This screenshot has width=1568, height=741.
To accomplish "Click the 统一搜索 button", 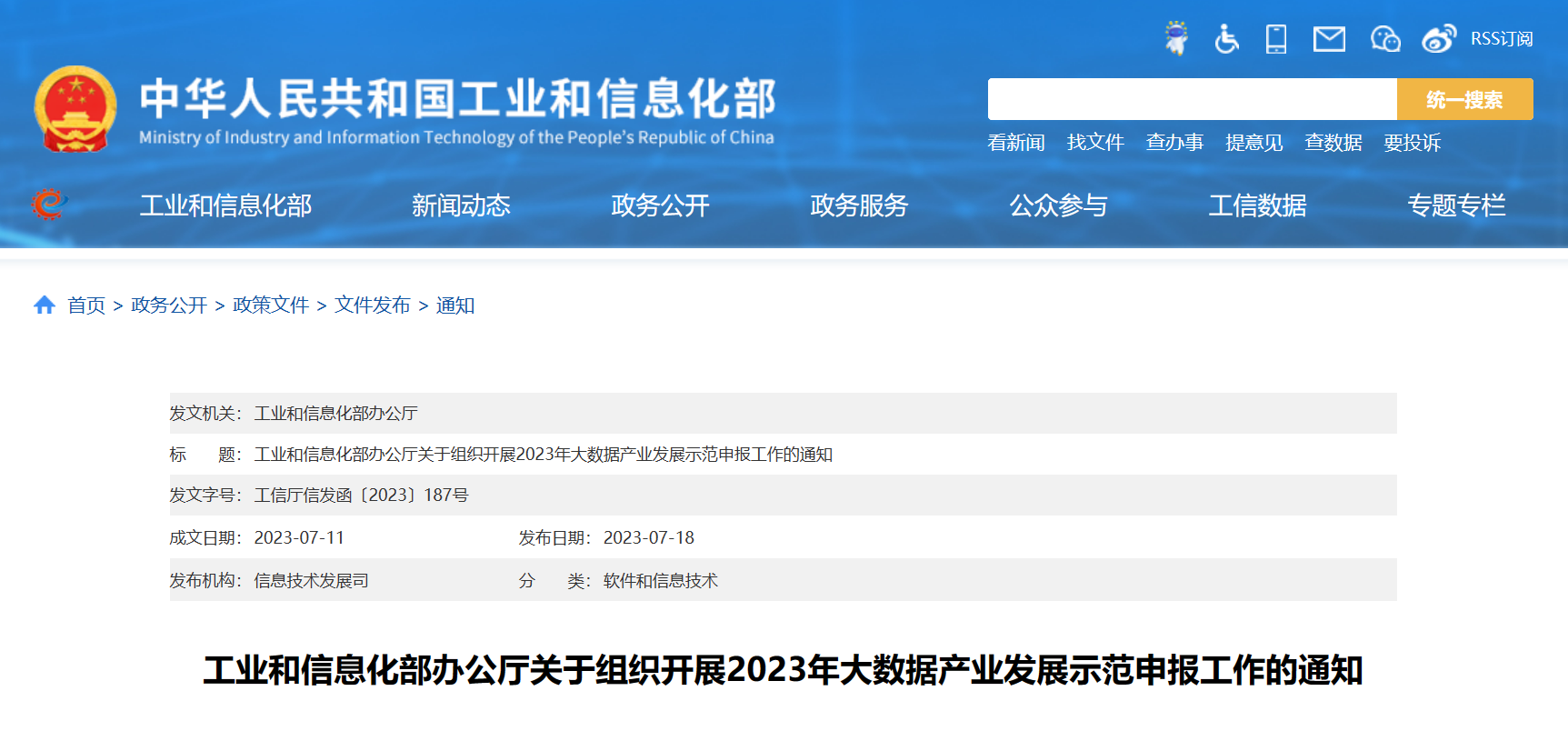I will tap(1464, 99).
